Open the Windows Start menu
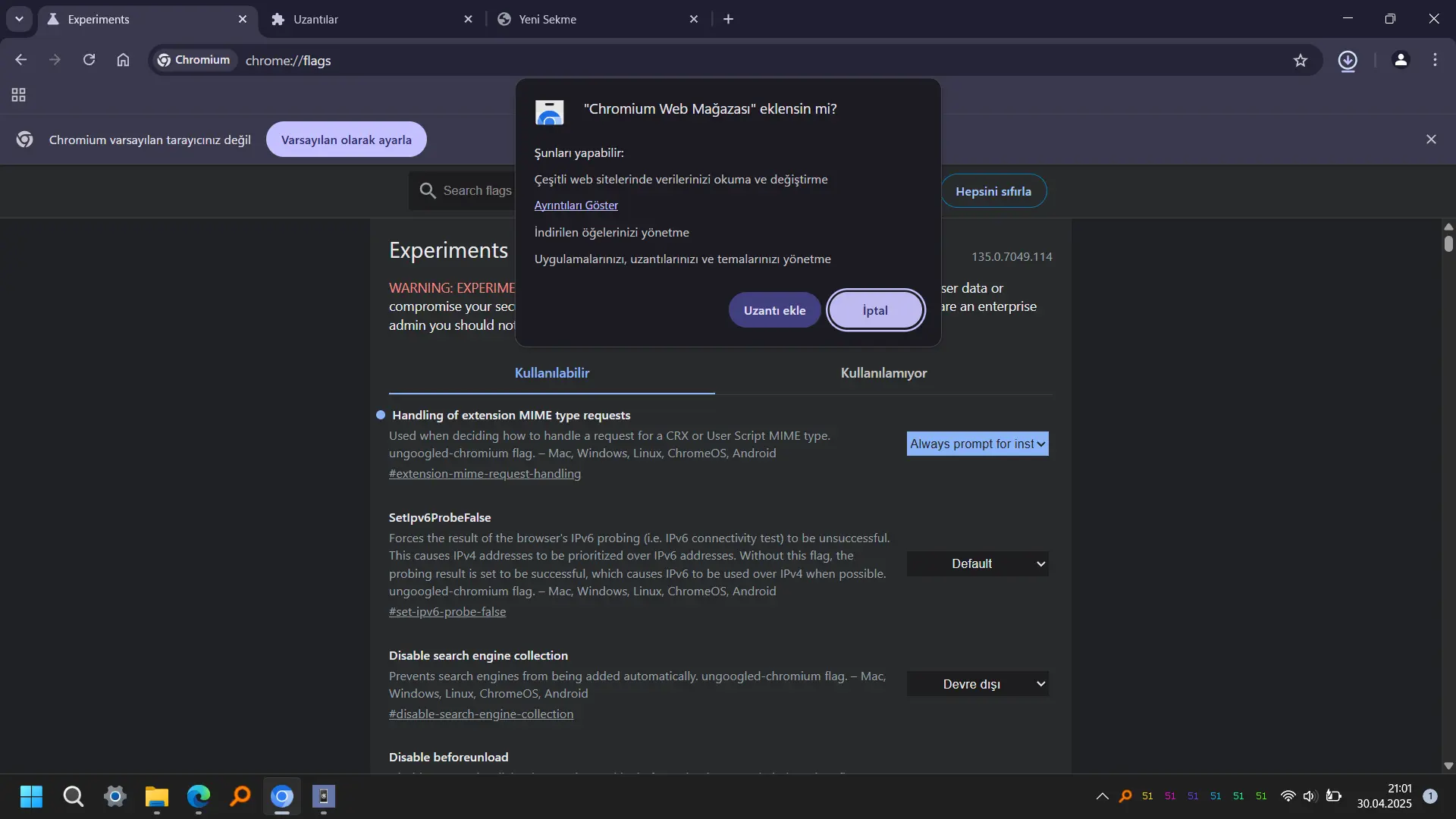1456x819 pixels. click(31, 796)
